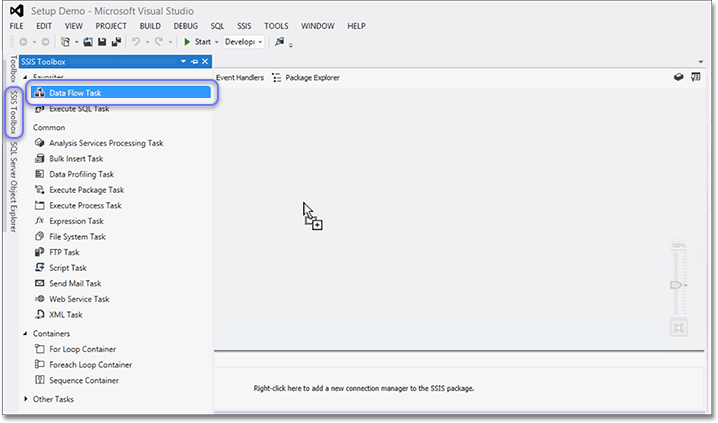Open the Undo history dropdown arrow

(147, 42)
